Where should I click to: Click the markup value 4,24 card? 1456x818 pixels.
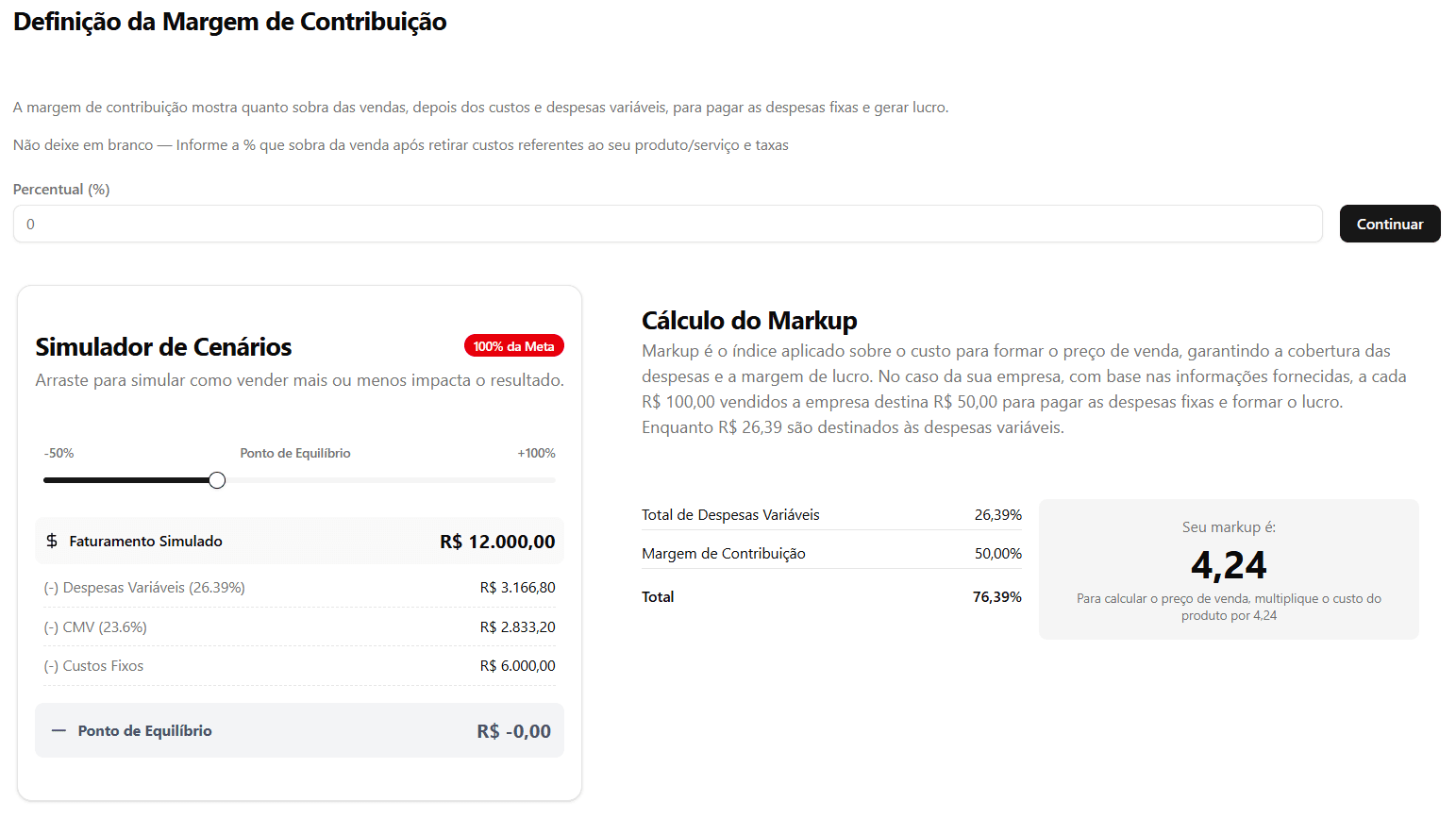(1229, 564)
